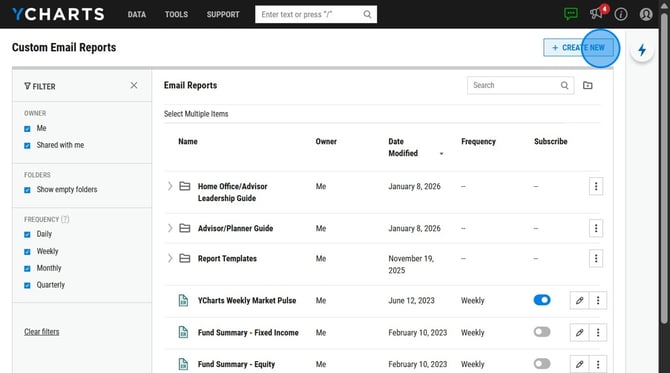The width and height of the screenshot is (670, 373).
Task: Click the January 8, 2026 date for Advisor/Planner Guide
Action: click(414, 228)
